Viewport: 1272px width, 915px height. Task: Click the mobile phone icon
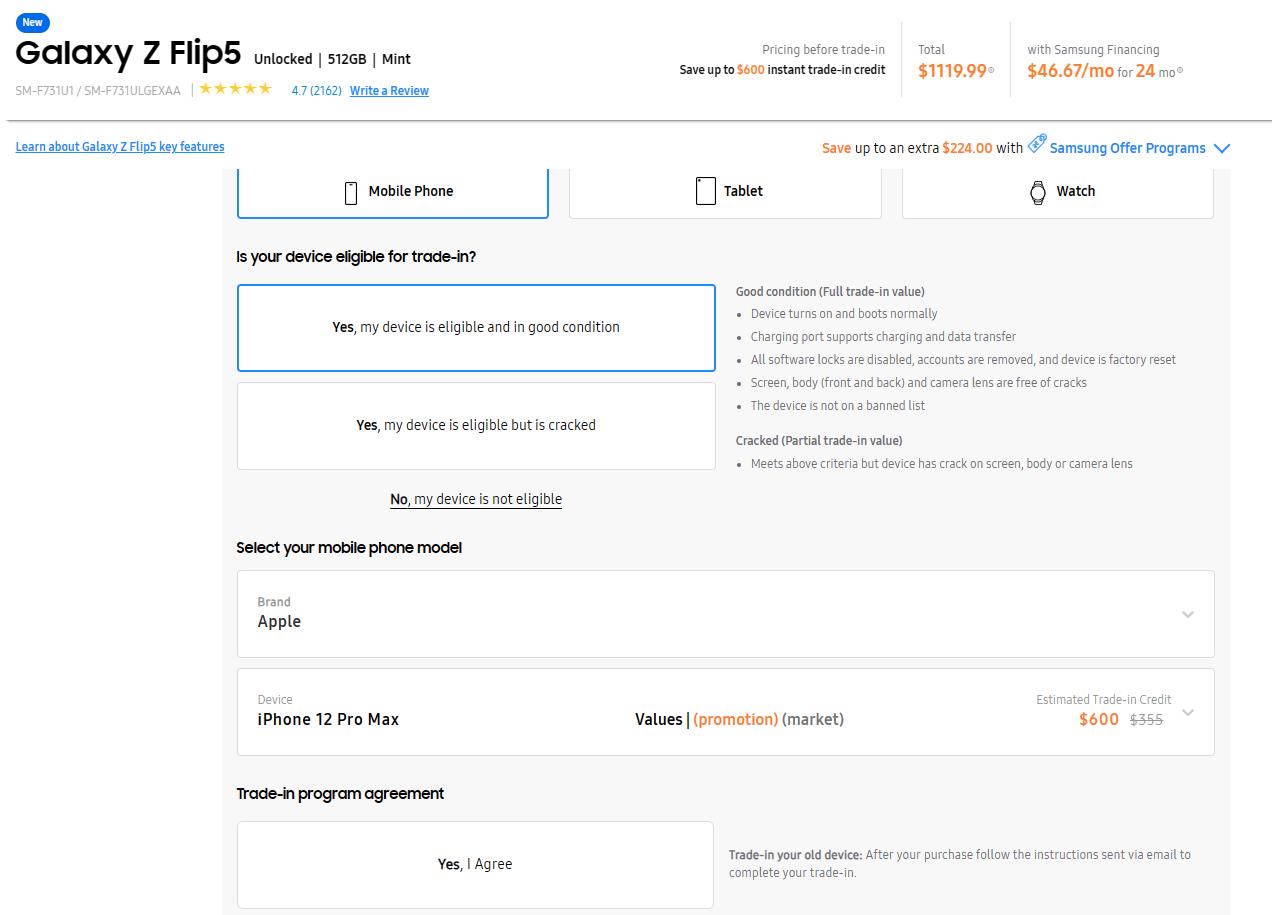pyautogui.click(x=351, y=192)
